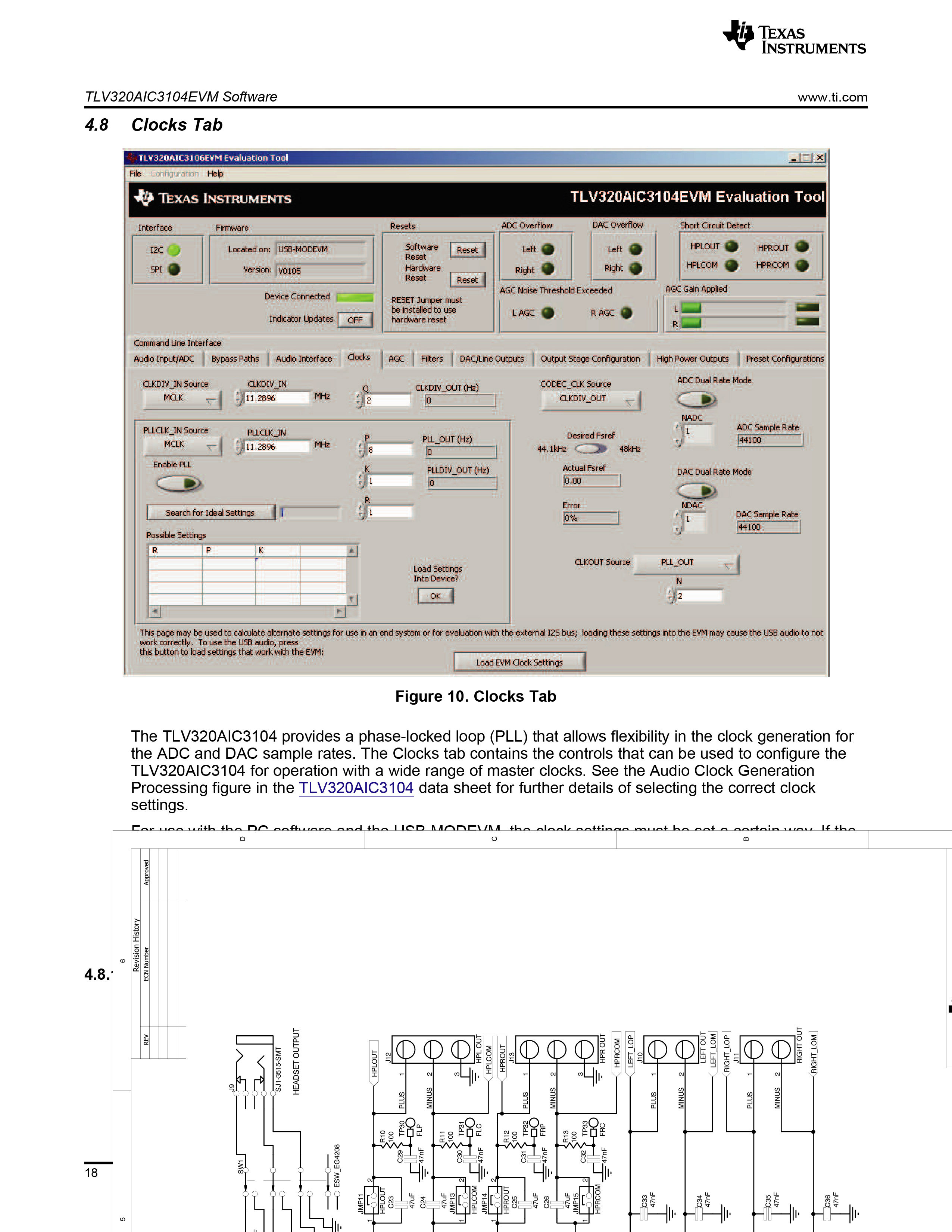952x1232 pixels.
Task: Open the Command Line Interface tab
Action: coord(177,343)
